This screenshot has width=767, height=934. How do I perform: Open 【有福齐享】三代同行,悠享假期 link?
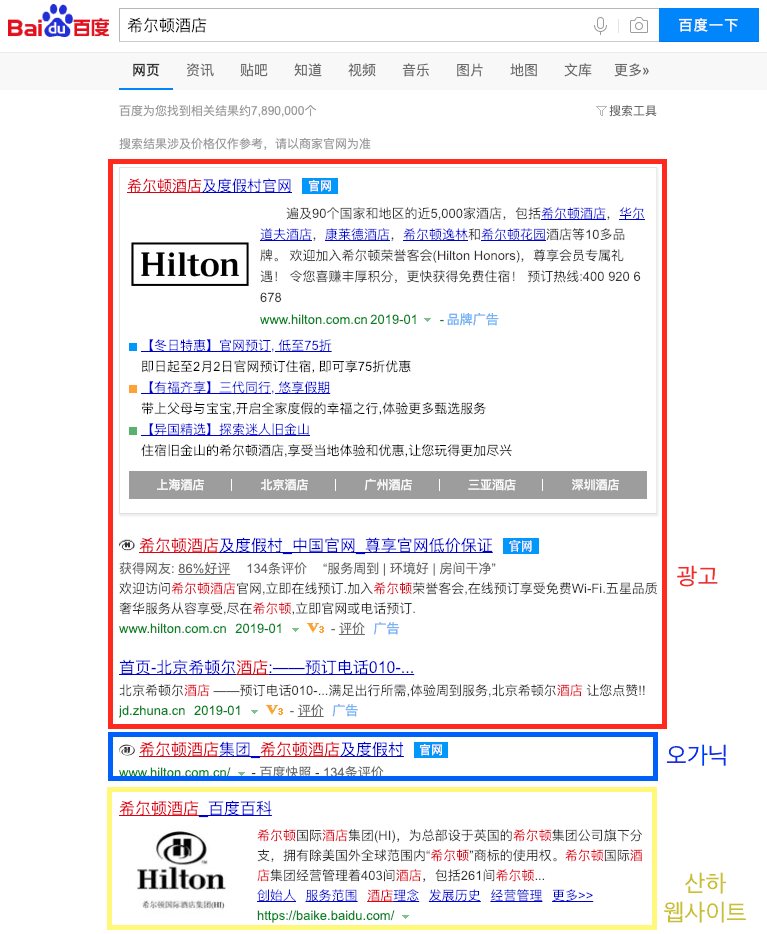tap(236, 388)
